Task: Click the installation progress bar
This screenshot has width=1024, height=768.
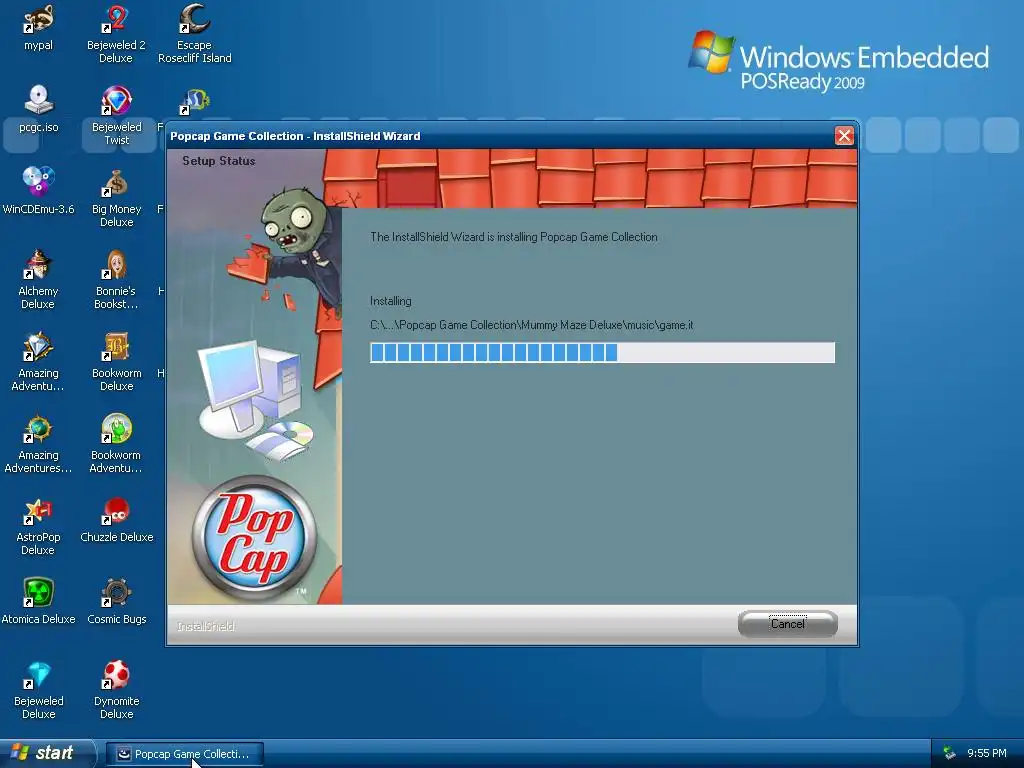Action: coord(602,353)
